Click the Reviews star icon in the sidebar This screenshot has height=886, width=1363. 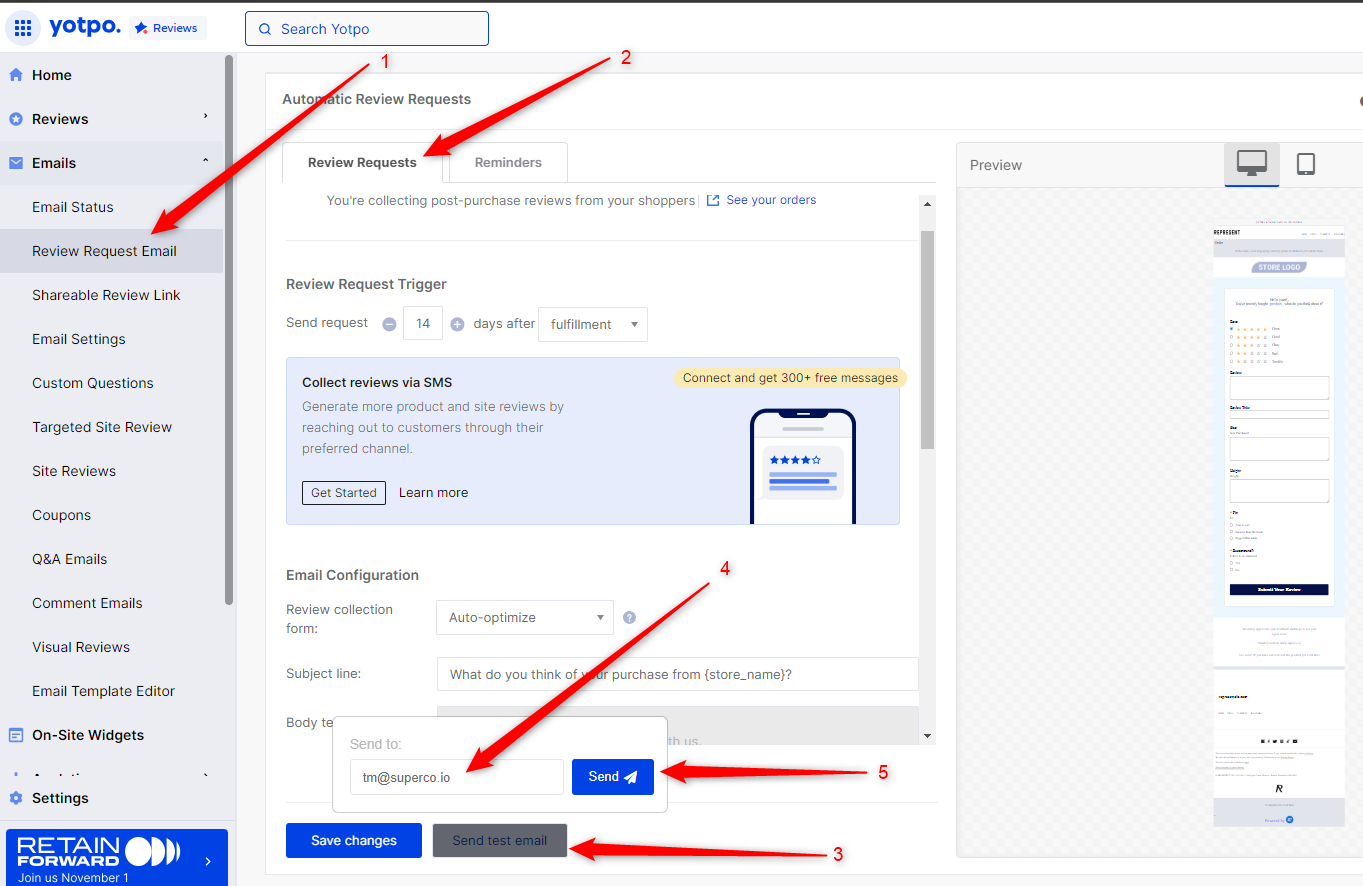(16, 119)
